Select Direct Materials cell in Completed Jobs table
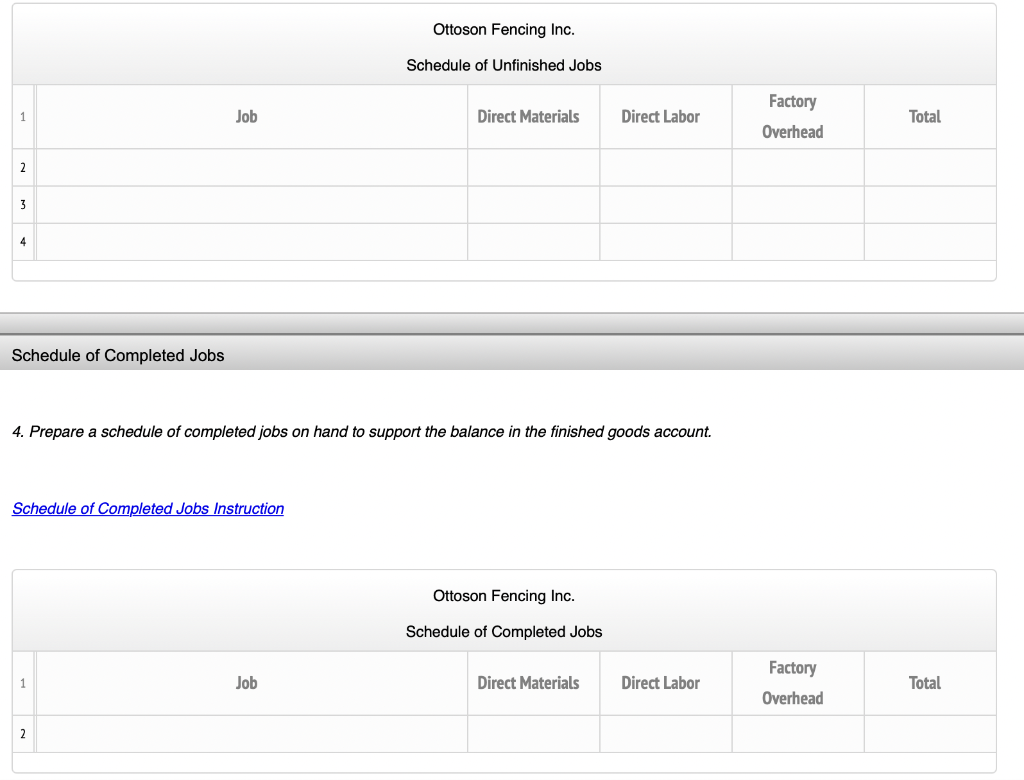Viewport: 1024px width, 780px height. 533,734
